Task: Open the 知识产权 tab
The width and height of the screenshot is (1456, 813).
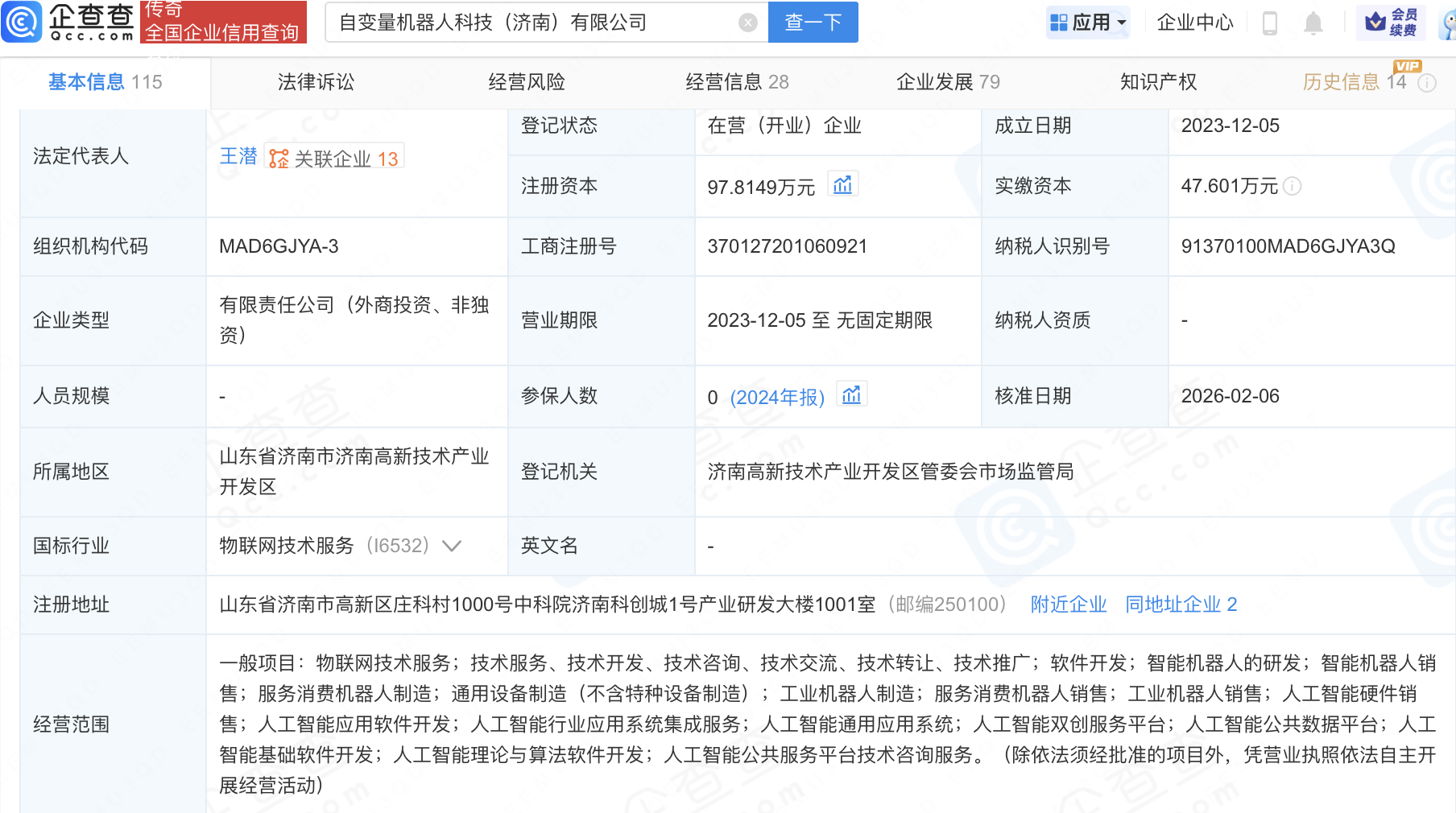Action: pos(1158,82)
